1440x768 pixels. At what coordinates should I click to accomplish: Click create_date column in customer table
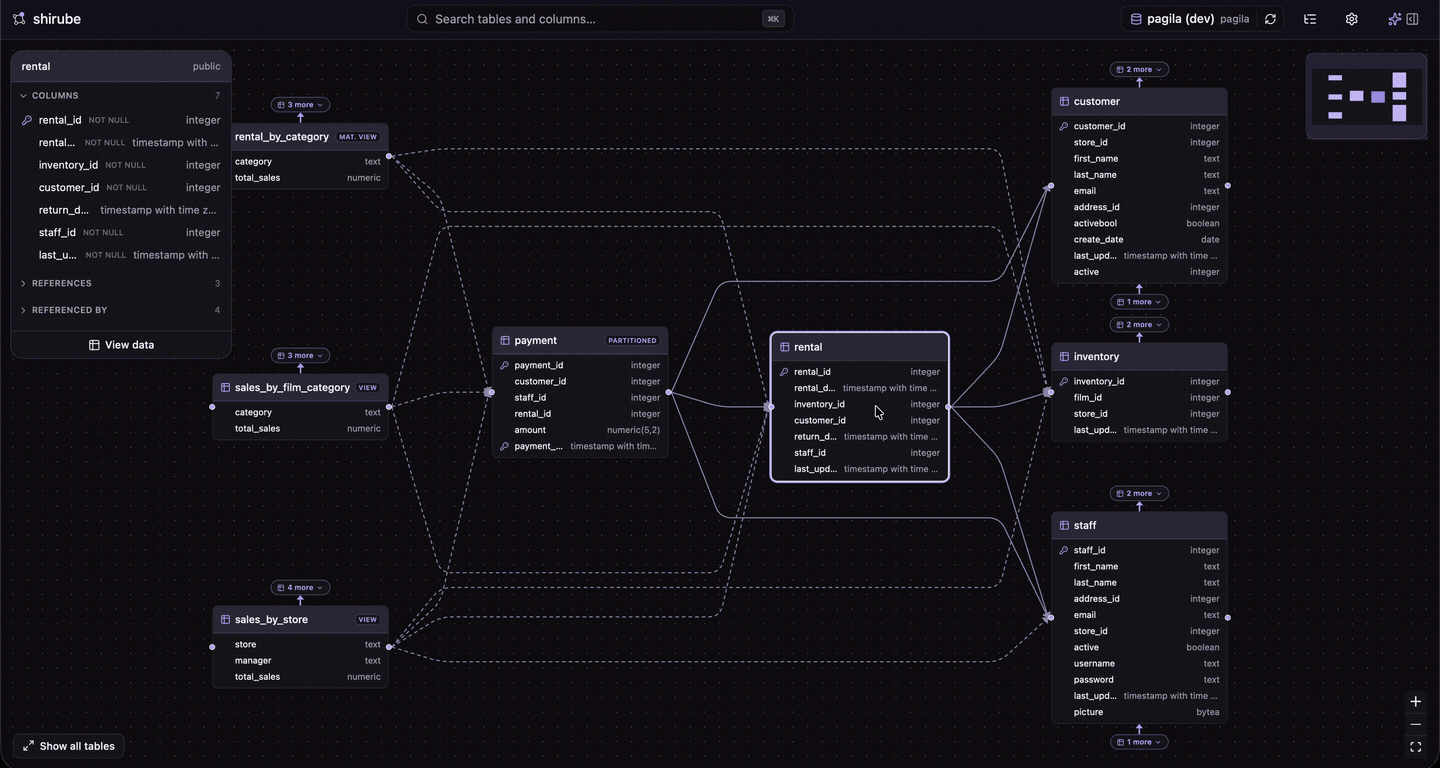click(1139, 239)
